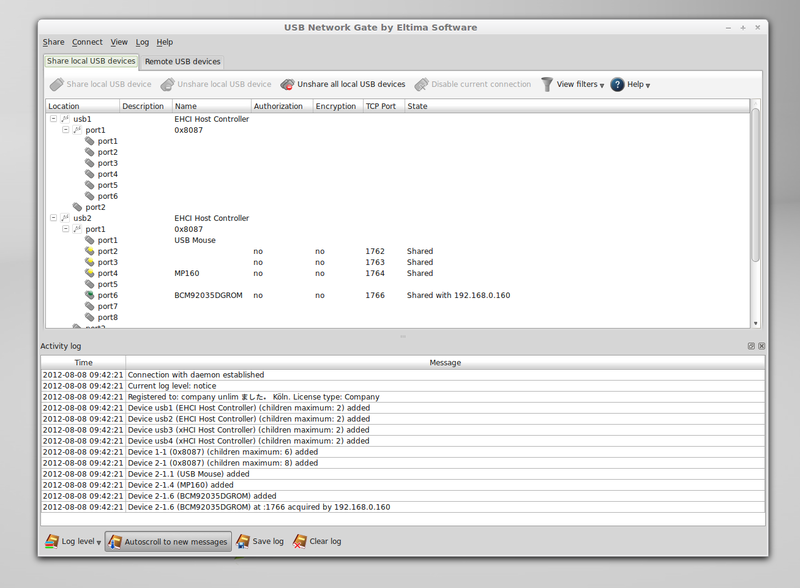
Task: Click the Disable current connection toolbar button
Action: click(x=473, y=84)
